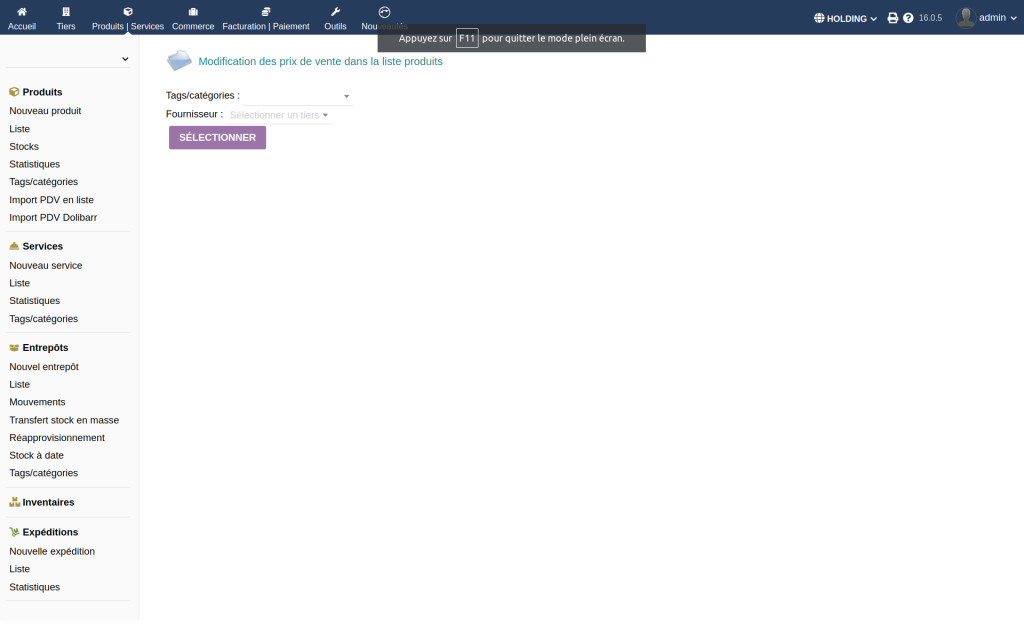Image resolution: width=1024 pixels, height=640 pixels.
Task: Click the print icon in the top bar
Action: click(x=893, y=18)
